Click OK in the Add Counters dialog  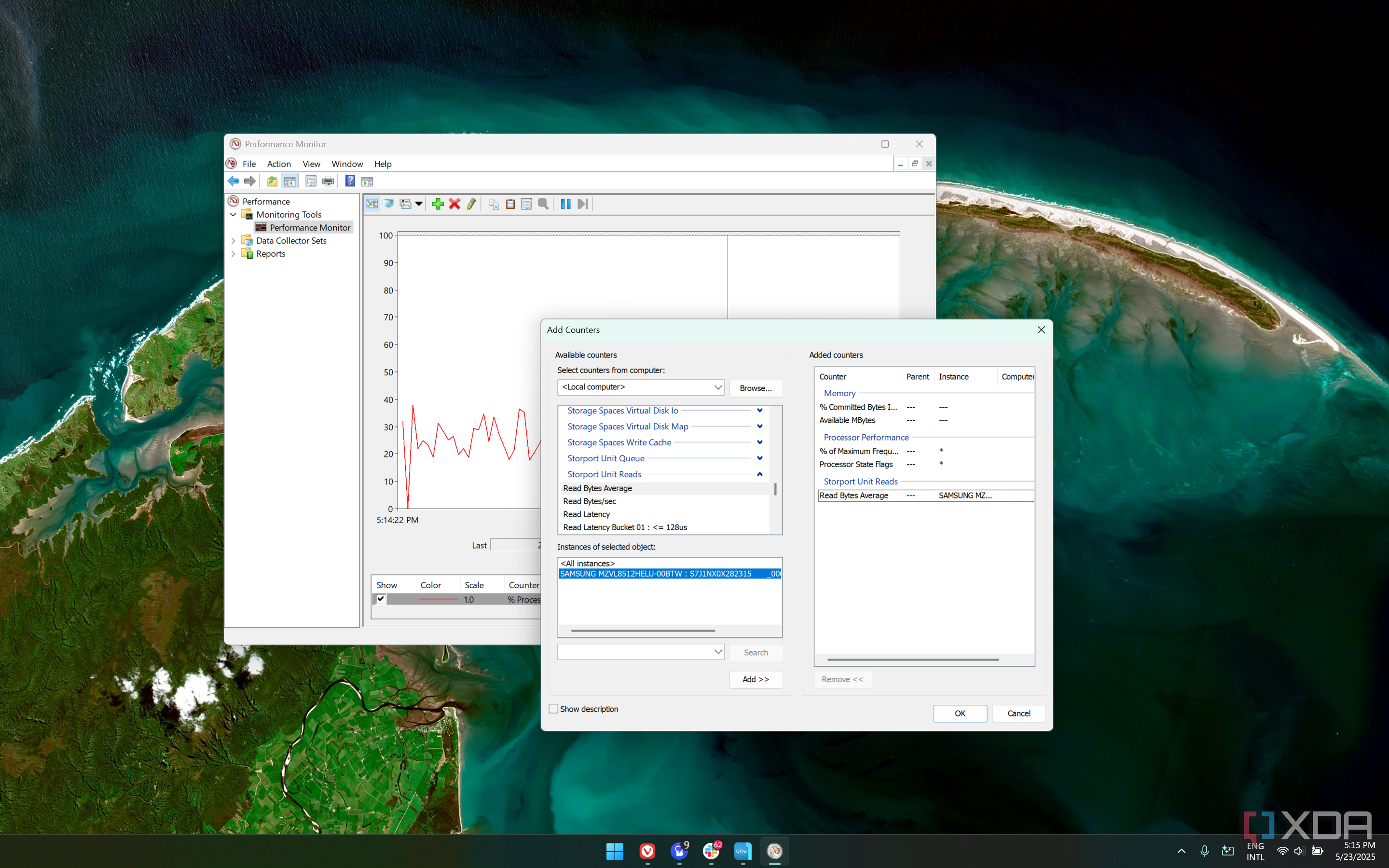click(960, 714)
